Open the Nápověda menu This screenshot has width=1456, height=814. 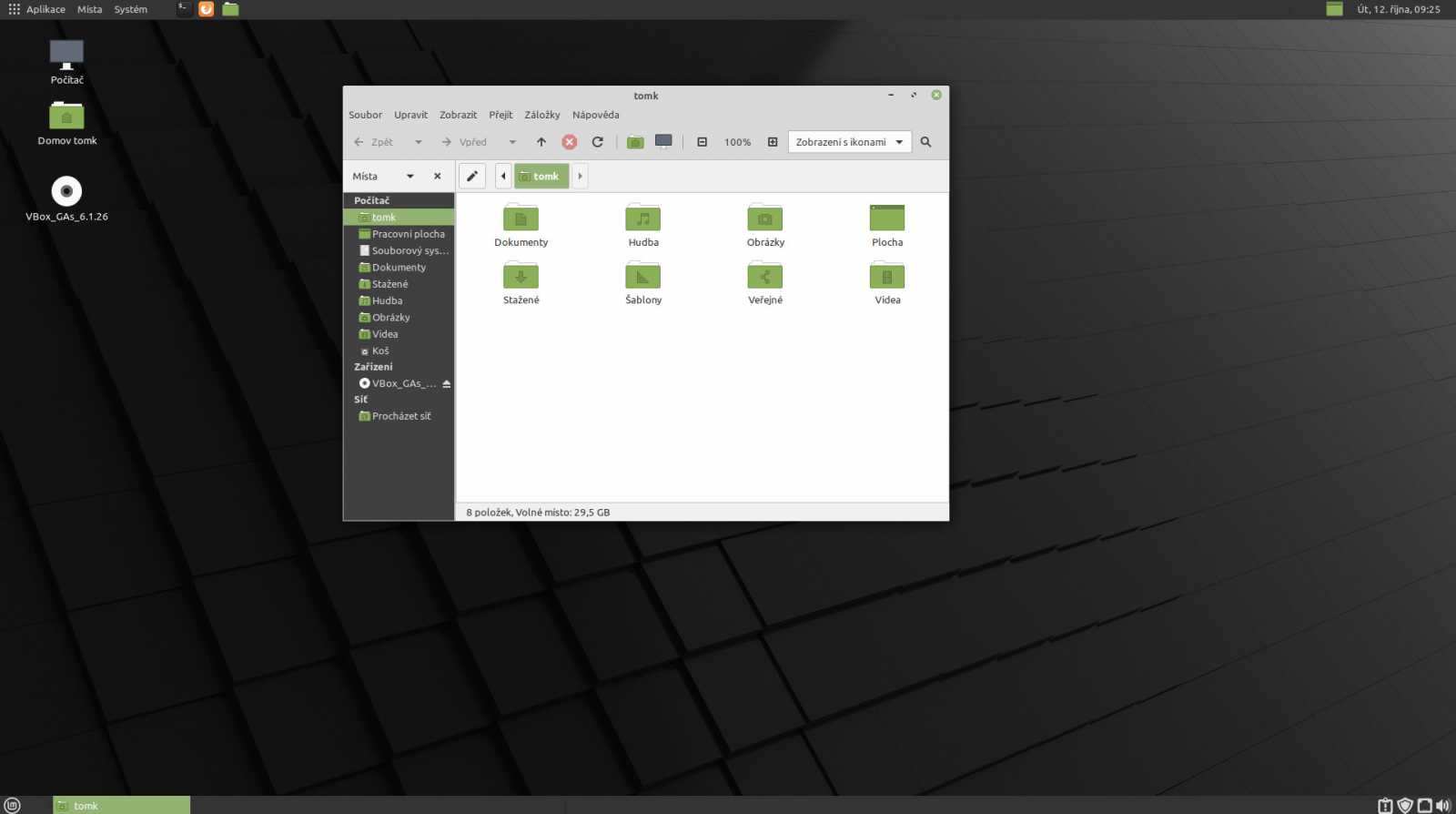[x=596, y=115]
